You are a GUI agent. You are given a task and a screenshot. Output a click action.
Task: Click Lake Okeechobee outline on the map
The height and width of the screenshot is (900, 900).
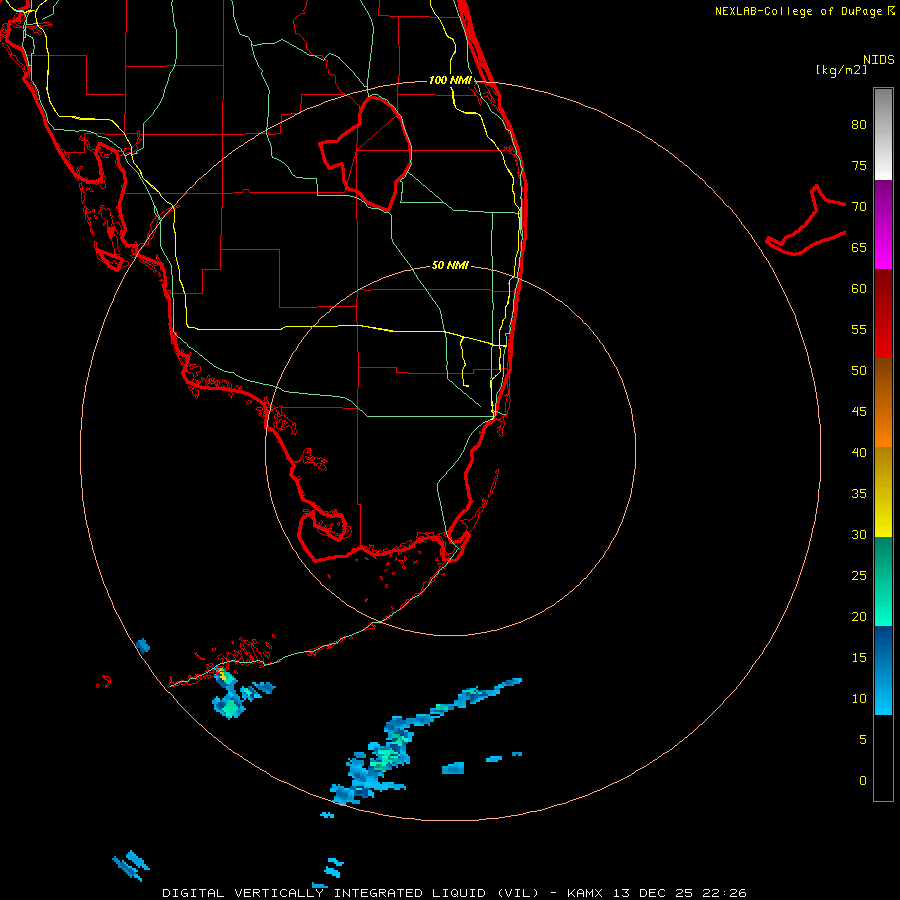point(366,153)
